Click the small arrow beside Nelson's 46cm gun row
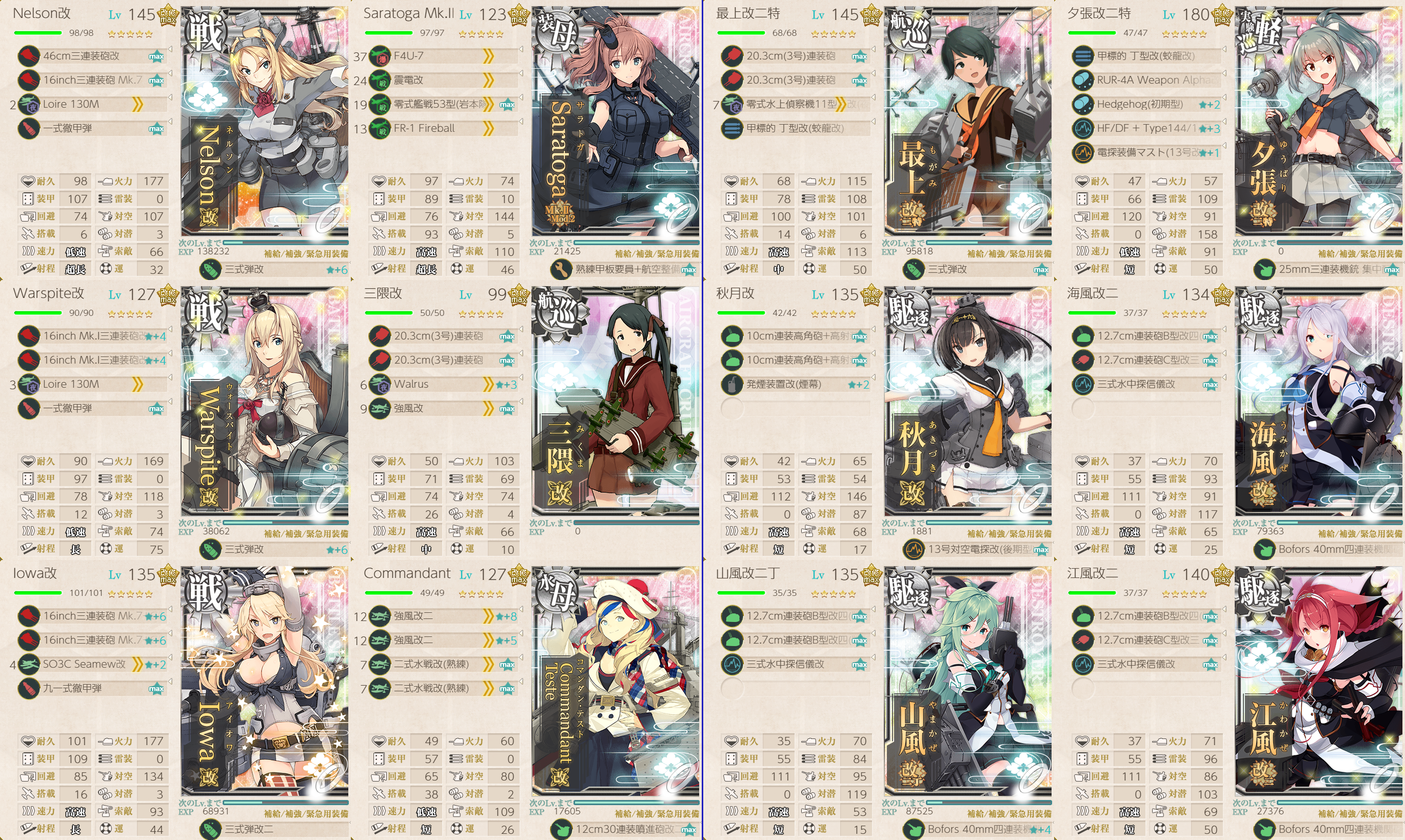The image size is (1405, 840). [170, 50]
